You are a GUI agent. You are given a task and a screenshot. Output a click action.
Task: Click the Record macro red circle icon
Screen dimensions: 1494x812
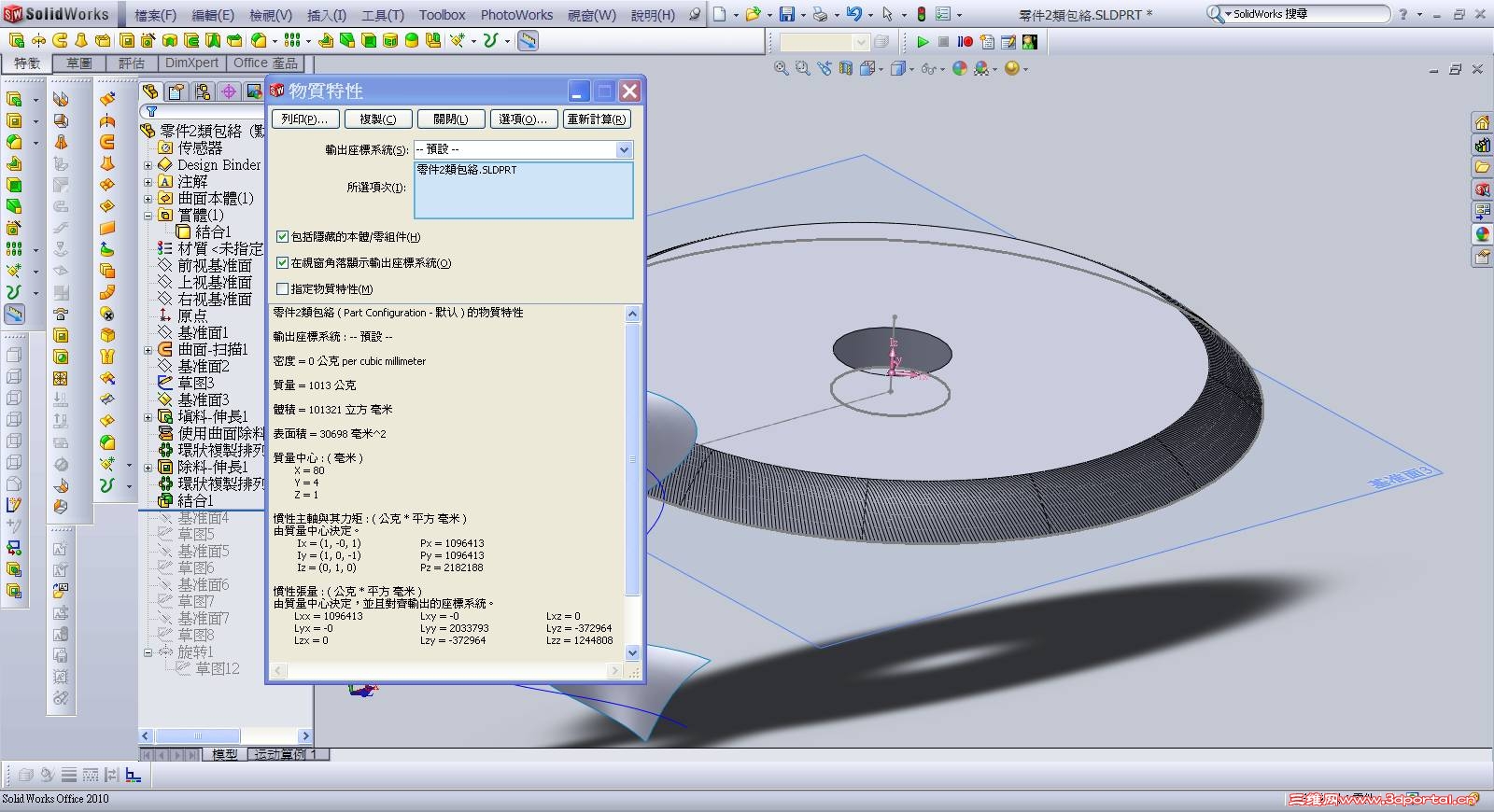(965, 42)
